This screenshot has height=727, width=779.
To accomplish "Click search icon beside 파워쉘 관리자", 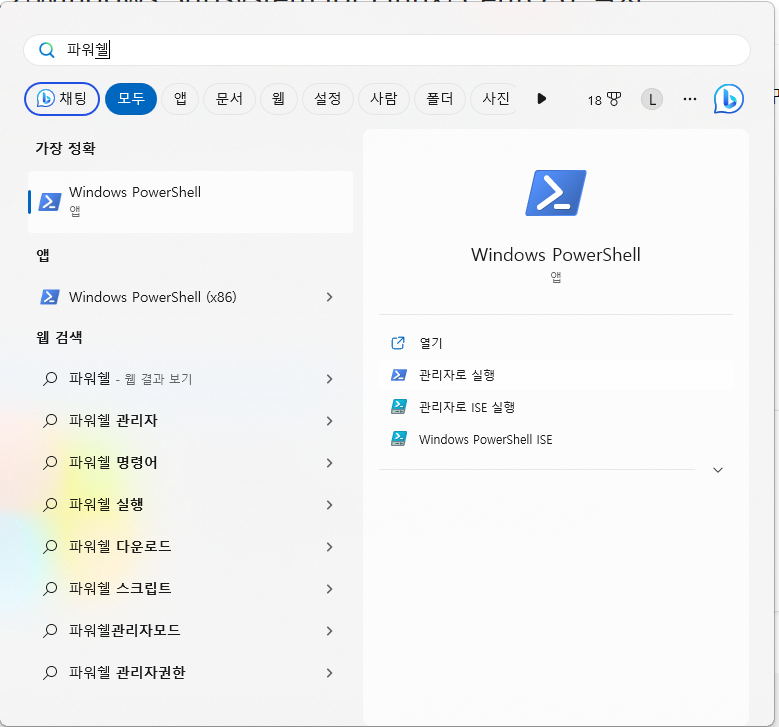I will click(x=50, y=421).
